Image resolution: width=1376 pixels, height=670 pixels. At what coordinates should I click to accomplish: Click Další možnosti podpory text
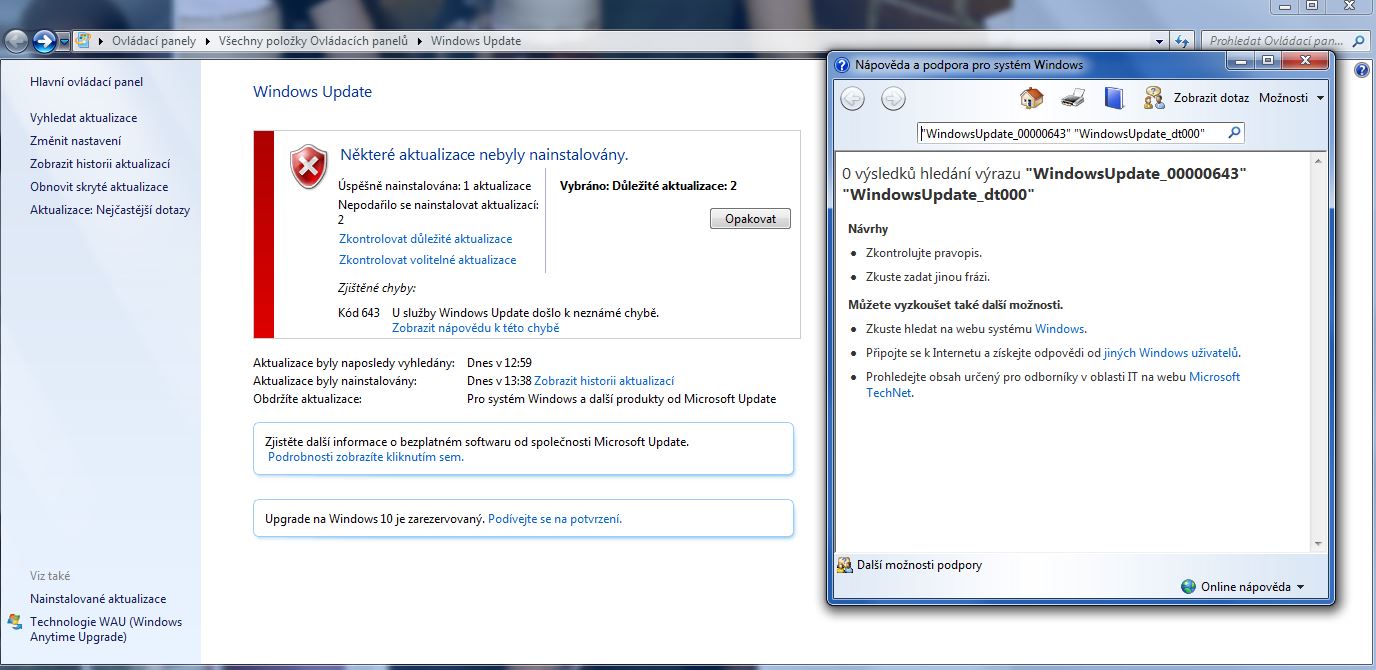pyautogui.click(x=919, y=565)
